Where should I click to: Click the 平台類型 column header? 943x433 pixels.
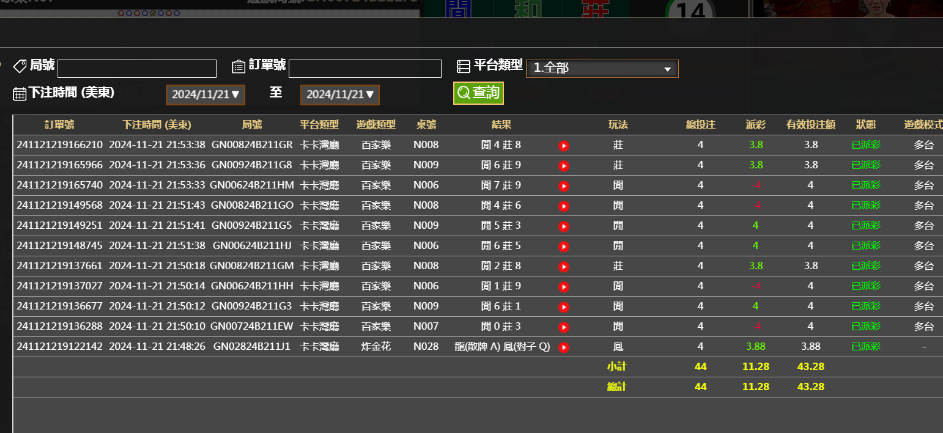(319, 125)
